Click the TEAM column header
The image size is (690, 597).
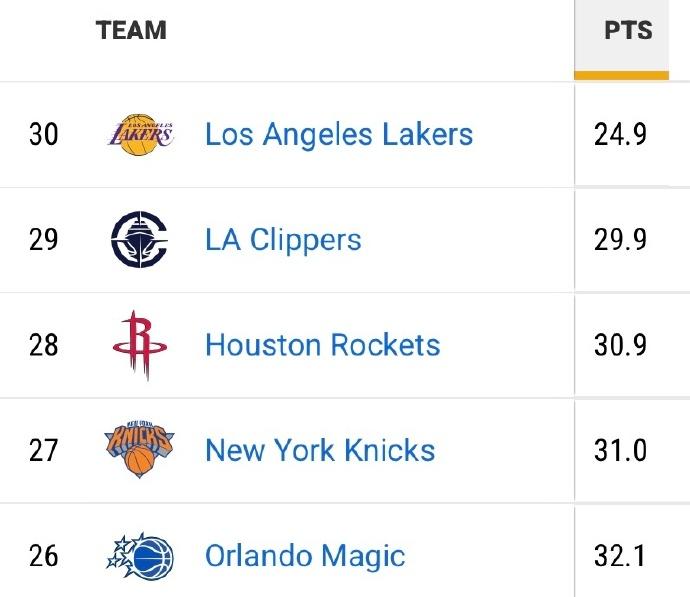[131, 30]
